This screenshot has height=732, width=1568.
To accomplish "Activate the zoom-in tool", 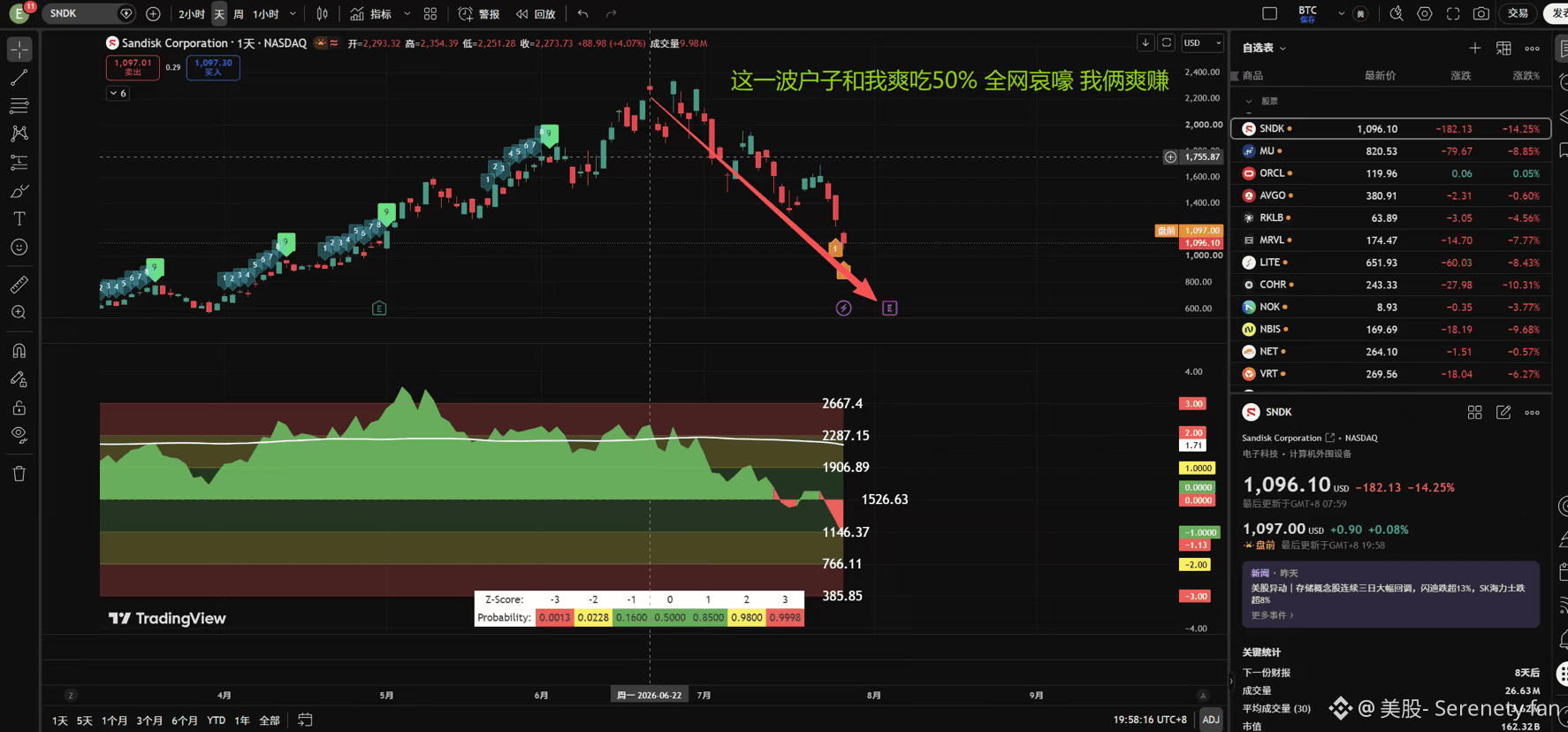I will tap(19, 313).
